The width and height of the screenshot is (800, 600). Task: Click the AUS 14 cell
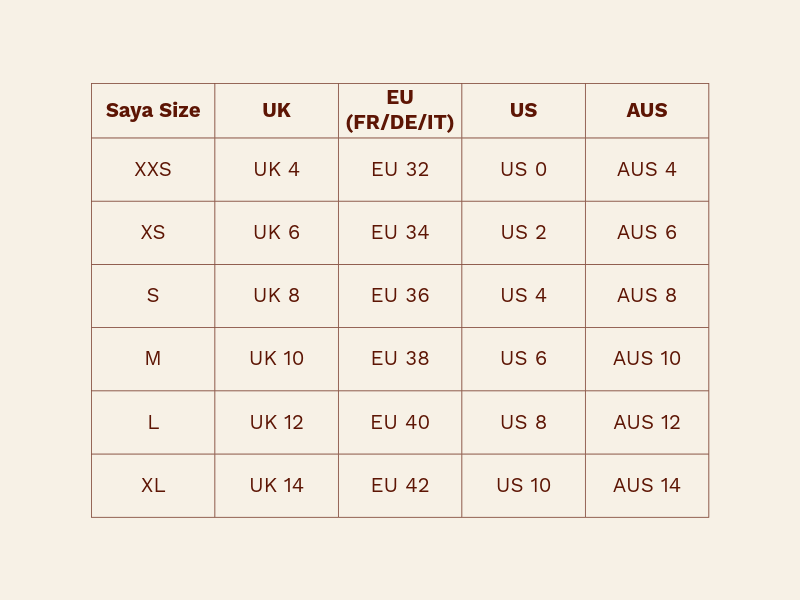(x=647, y=485)
